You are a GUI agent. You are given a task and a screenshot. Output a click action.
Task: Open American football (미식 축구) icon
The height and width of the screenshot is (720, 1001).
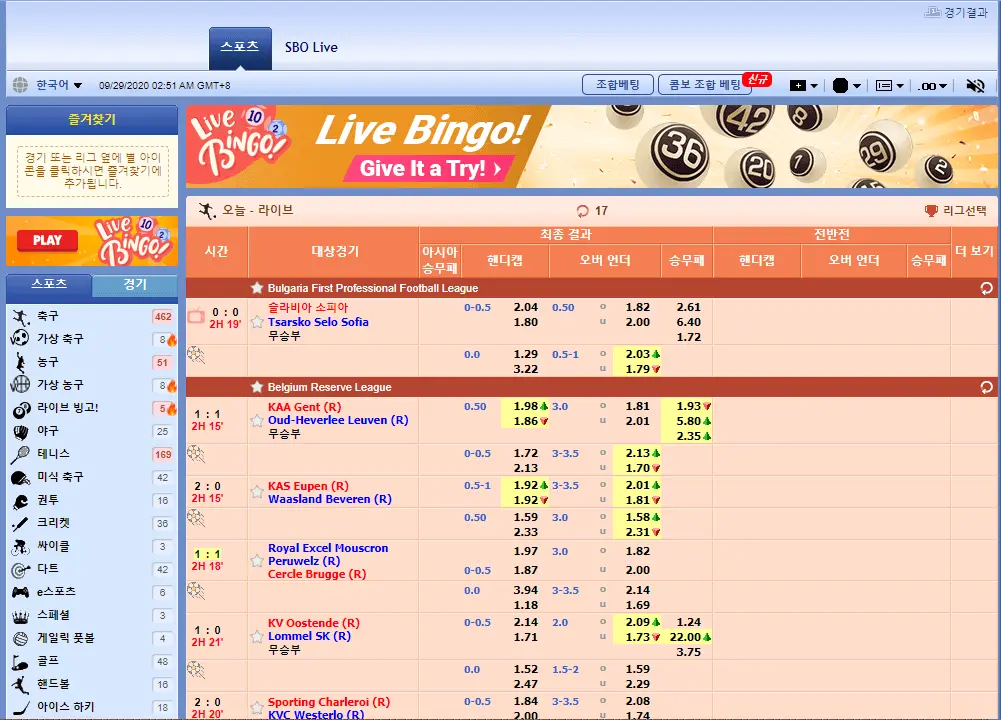coord(20,477)
